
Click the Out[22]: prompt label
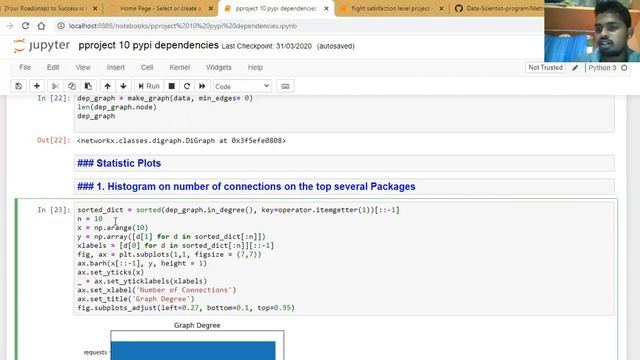tap(53, 140)
